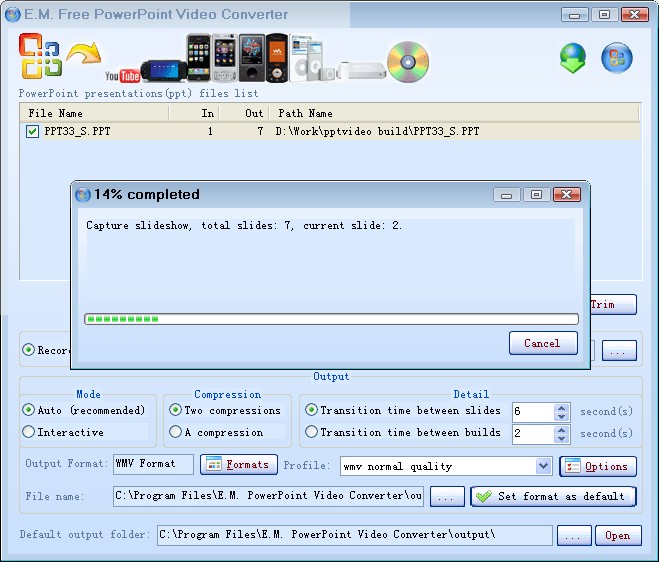Select the Auto (recommended) mode
659x562 pixels.
coord(29,410)
